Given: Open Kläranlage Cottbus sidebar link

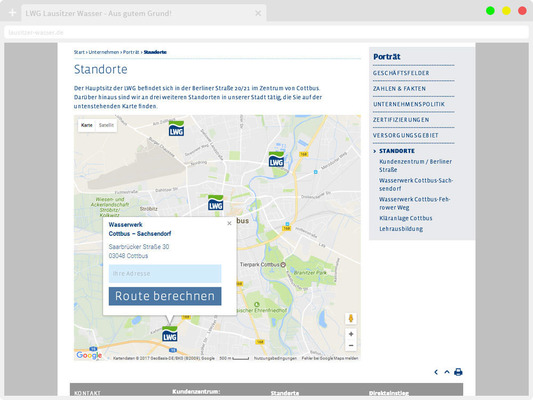Looking at the screenshot, I should (406, 218).
